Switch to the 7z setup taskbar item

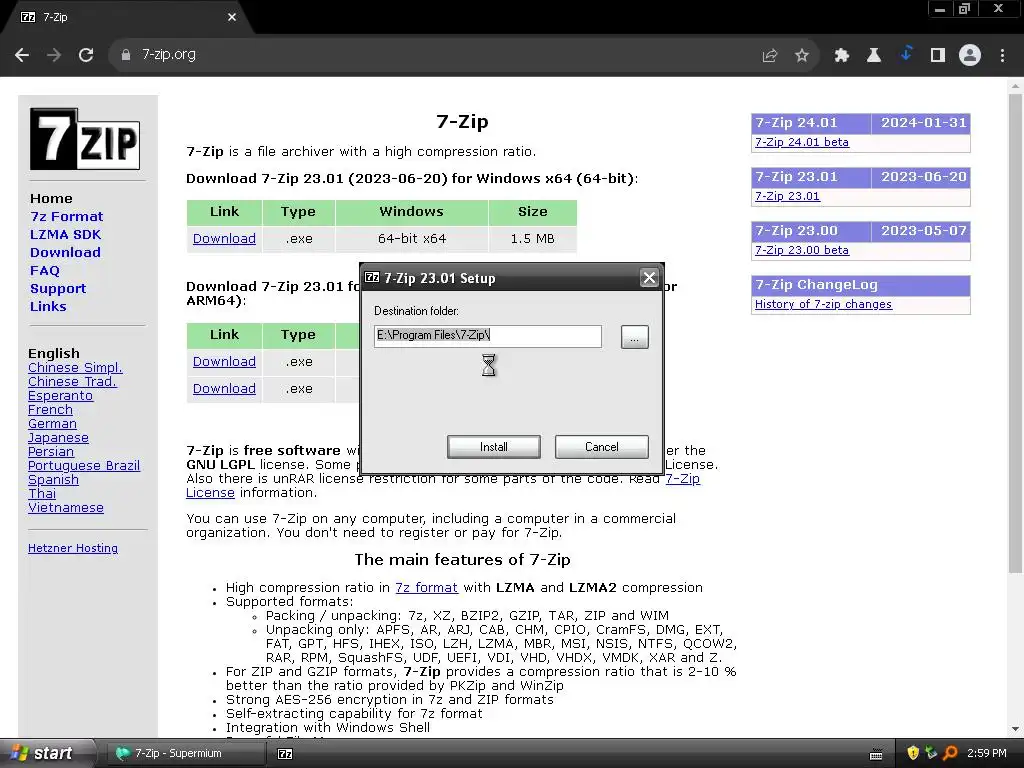pos(285,754)
